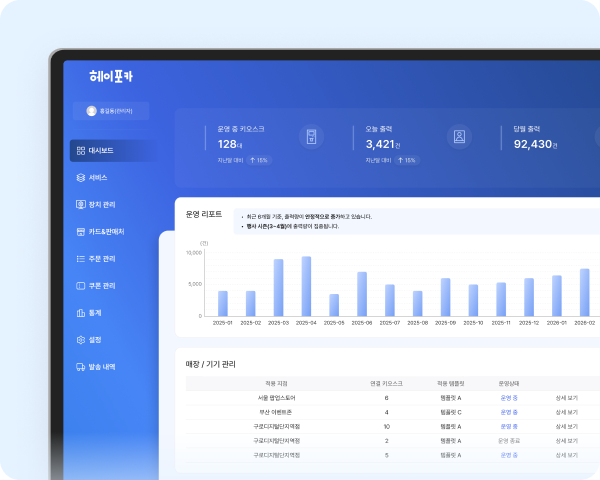The height and width of the screenshot is (480, 600).
Task: Click the 2025-03 chart bar
Action: (x=279, y=288)
